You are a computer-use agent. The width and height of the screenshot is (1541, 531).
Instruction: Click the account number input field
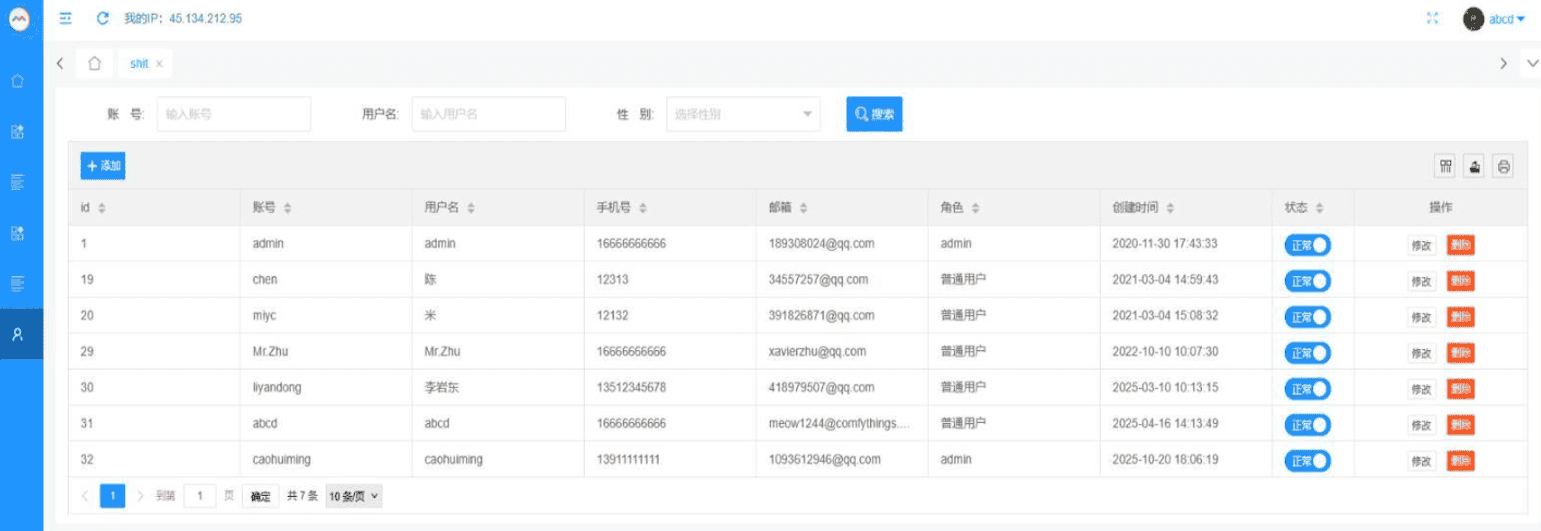point(233,114)
